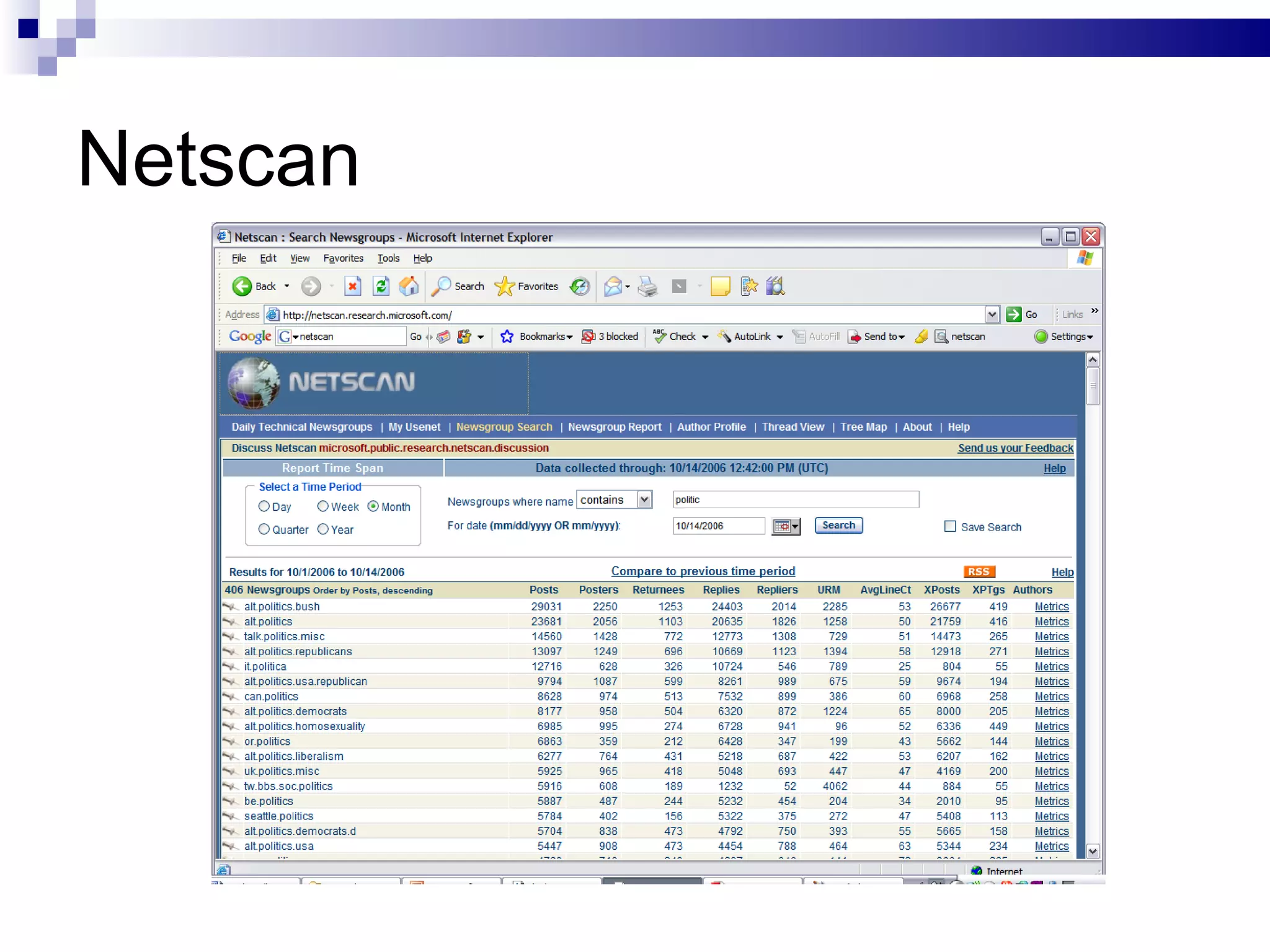Screen dimensions: 1270x952
Task: Click the netscan find-word icon
Action: pyautogui.click(x=941, y=337)
